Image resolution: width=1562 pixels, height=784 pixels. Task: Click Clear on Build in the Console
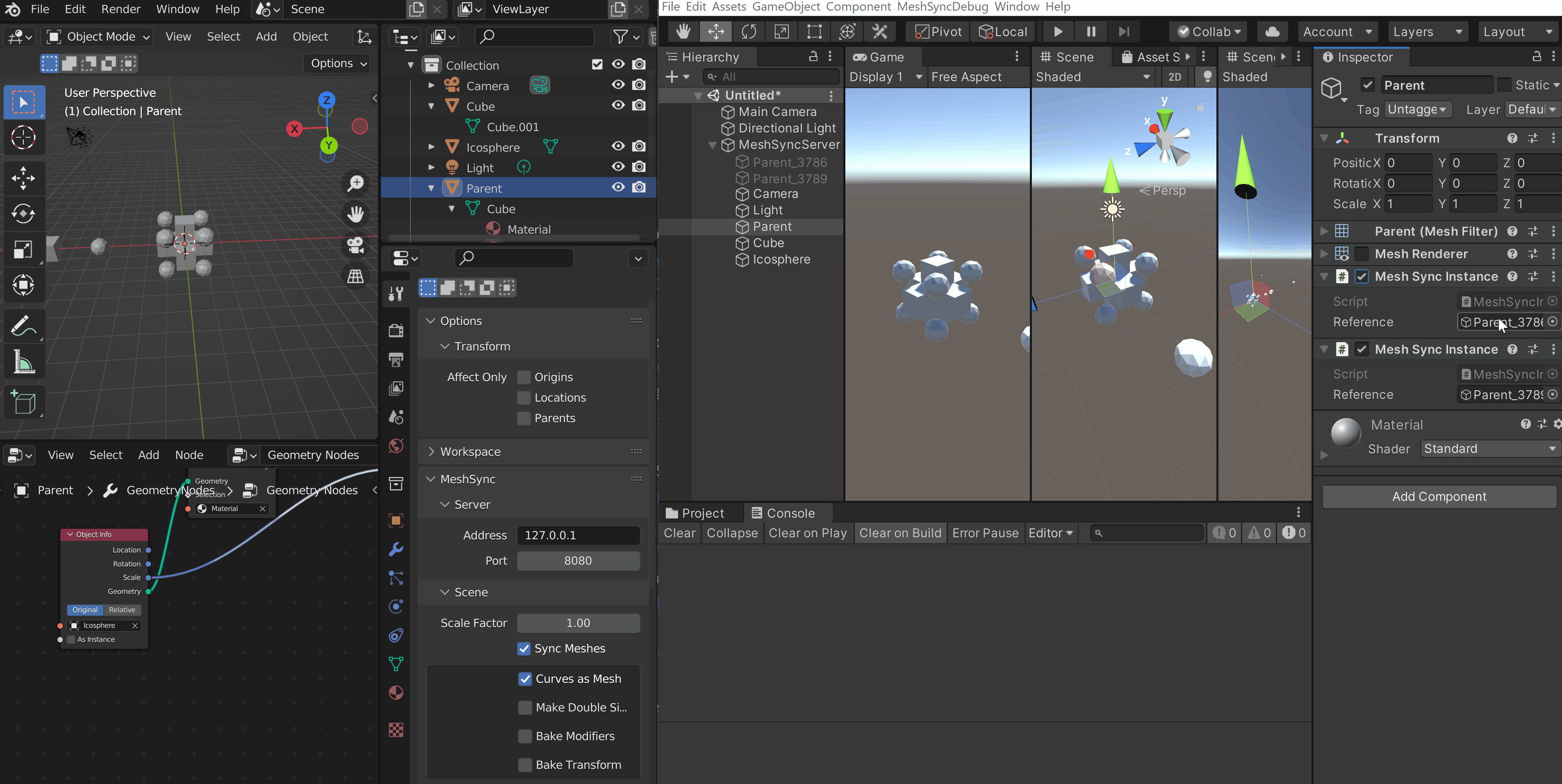[900, 533]
